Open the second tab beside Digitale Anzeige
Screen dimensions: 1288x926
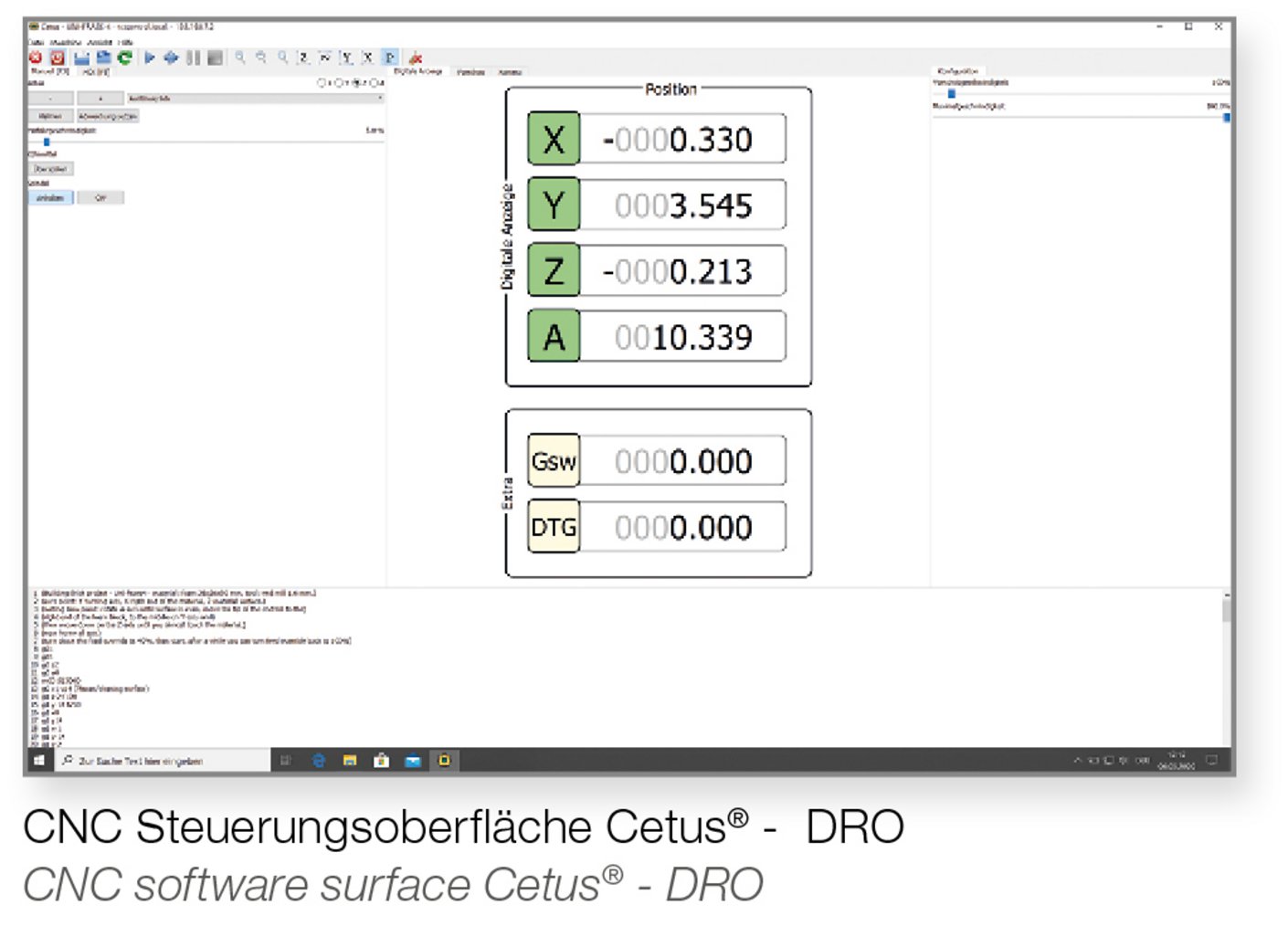(x=470, y=72)
